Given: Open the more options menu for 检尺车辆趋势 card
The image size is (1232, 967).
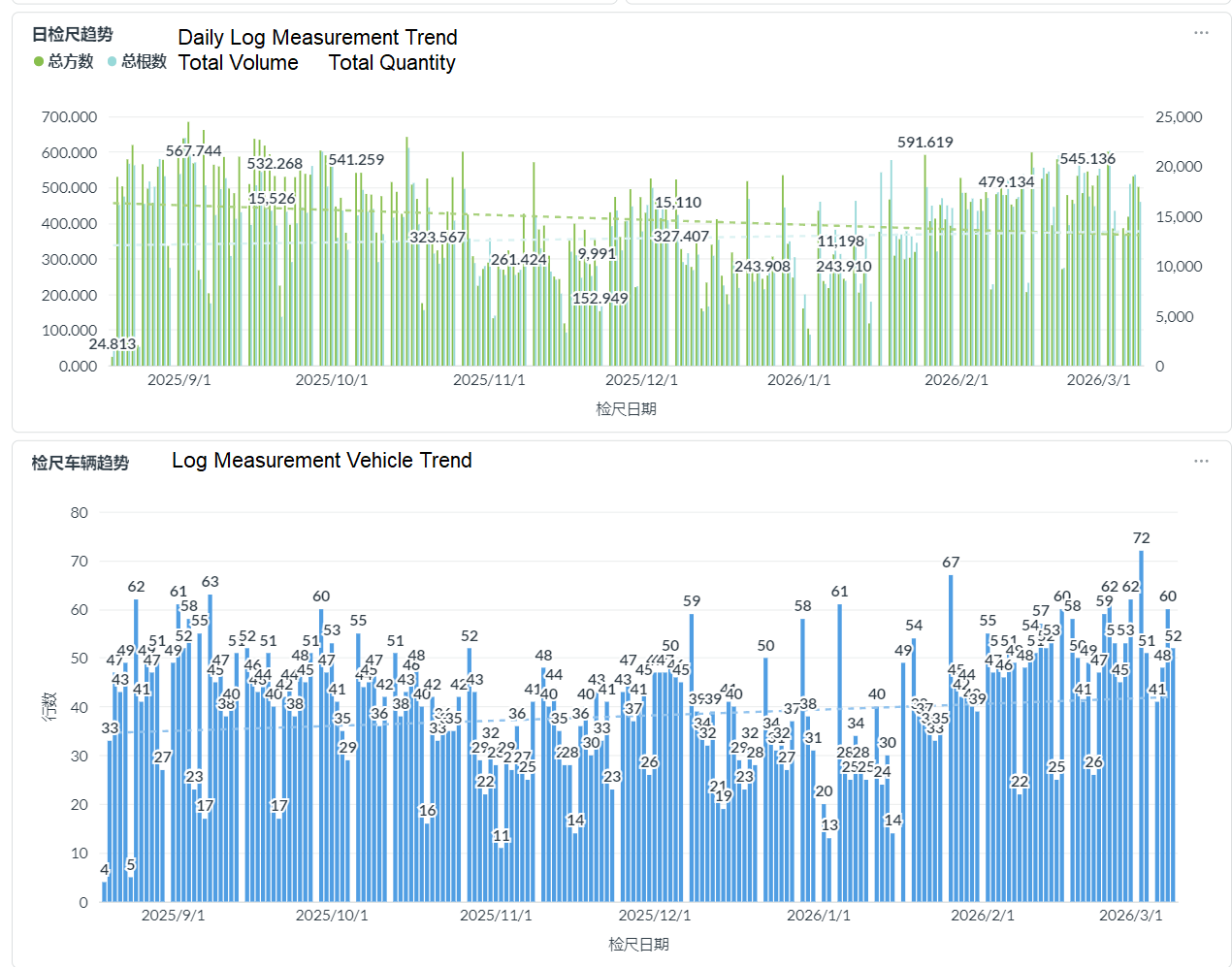Looking at the screenshot, I should pos(1201,462).
